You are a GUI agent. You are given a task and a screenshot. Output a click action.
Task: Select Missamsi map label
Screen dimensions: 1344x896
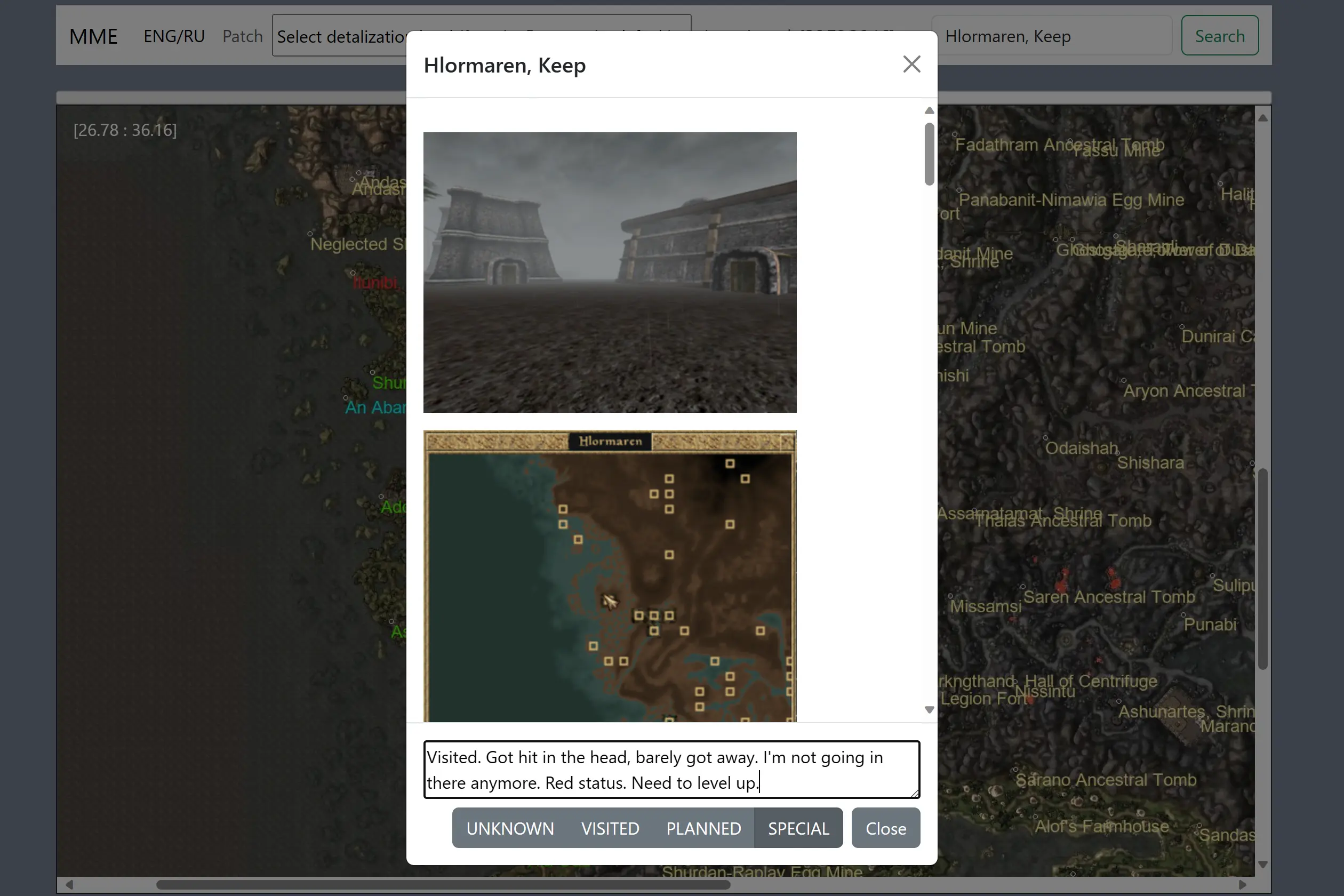(985, 606)
